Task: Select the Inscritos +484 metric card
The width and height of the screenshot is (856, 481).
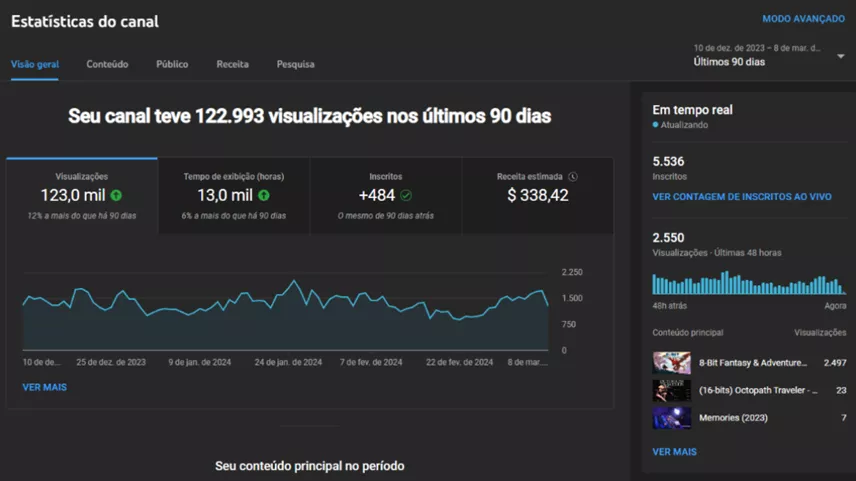Action: click(386, 196)
